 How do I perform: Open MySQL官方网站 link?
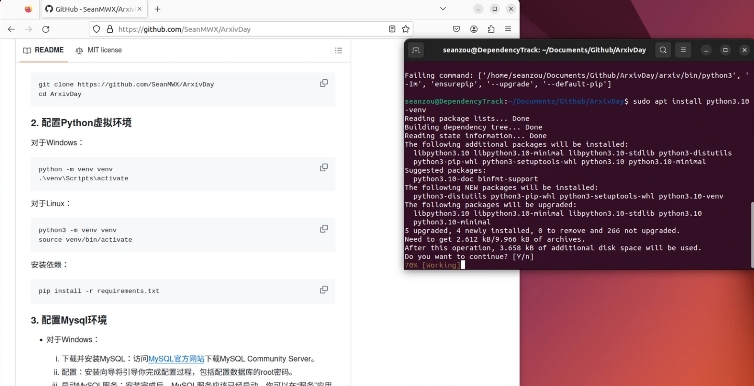(x=176, y=359)
